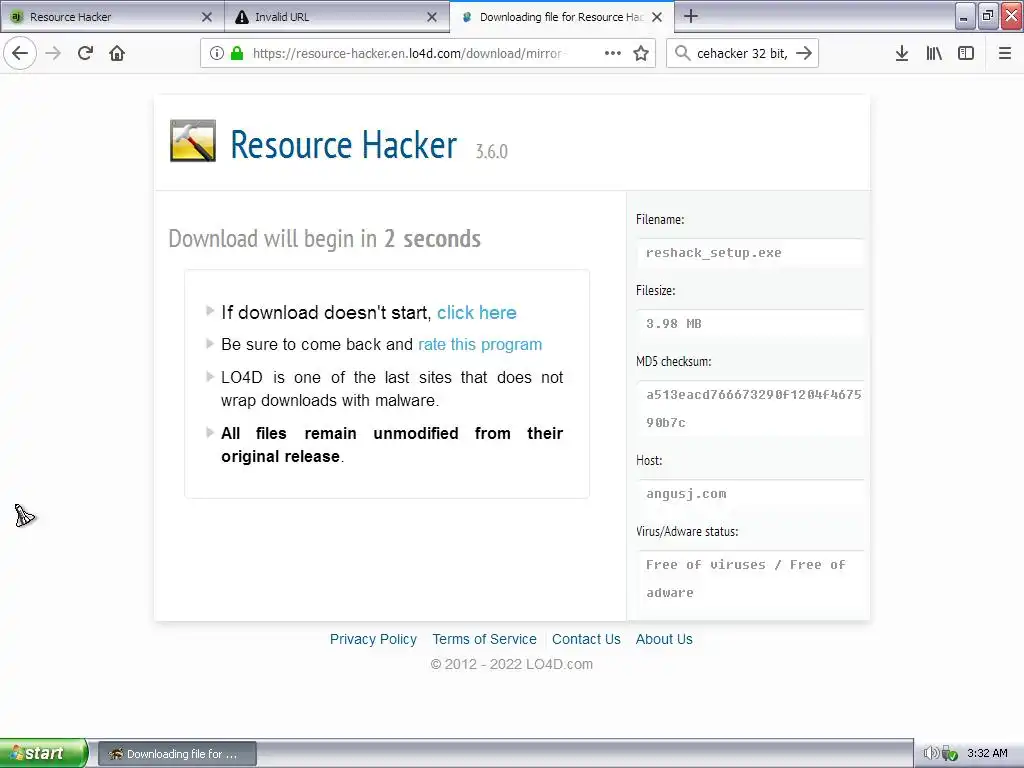Open the Terms of Service link

pyautogui.click(x=484, y=639)
